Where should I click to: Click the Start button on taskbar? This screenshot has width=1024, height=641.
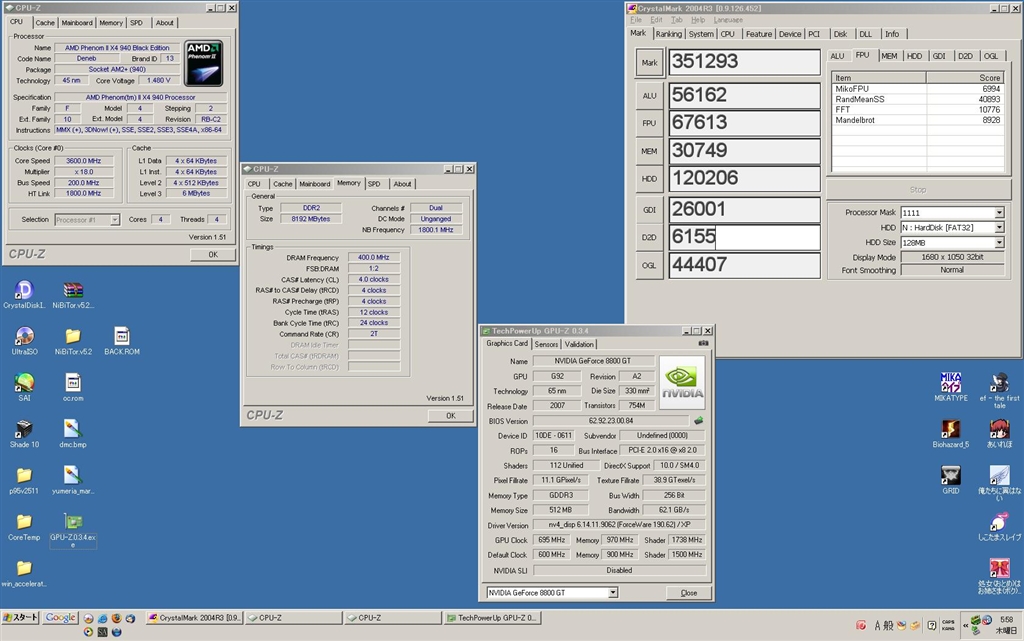pyautogui.click(x=21, y=618)
